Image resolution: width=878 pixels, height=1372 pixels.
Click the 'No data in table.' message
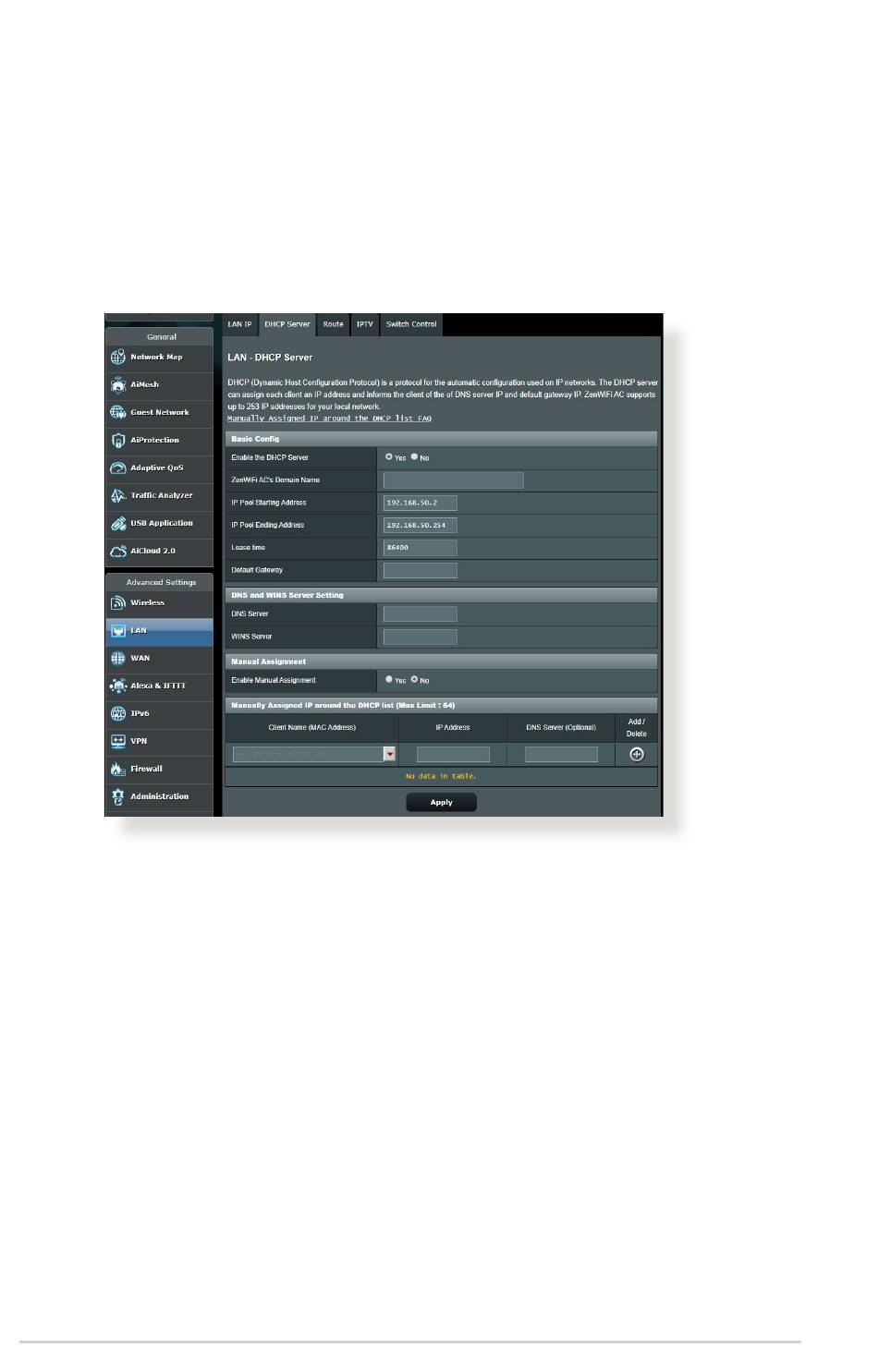click(x=441, y=776)
